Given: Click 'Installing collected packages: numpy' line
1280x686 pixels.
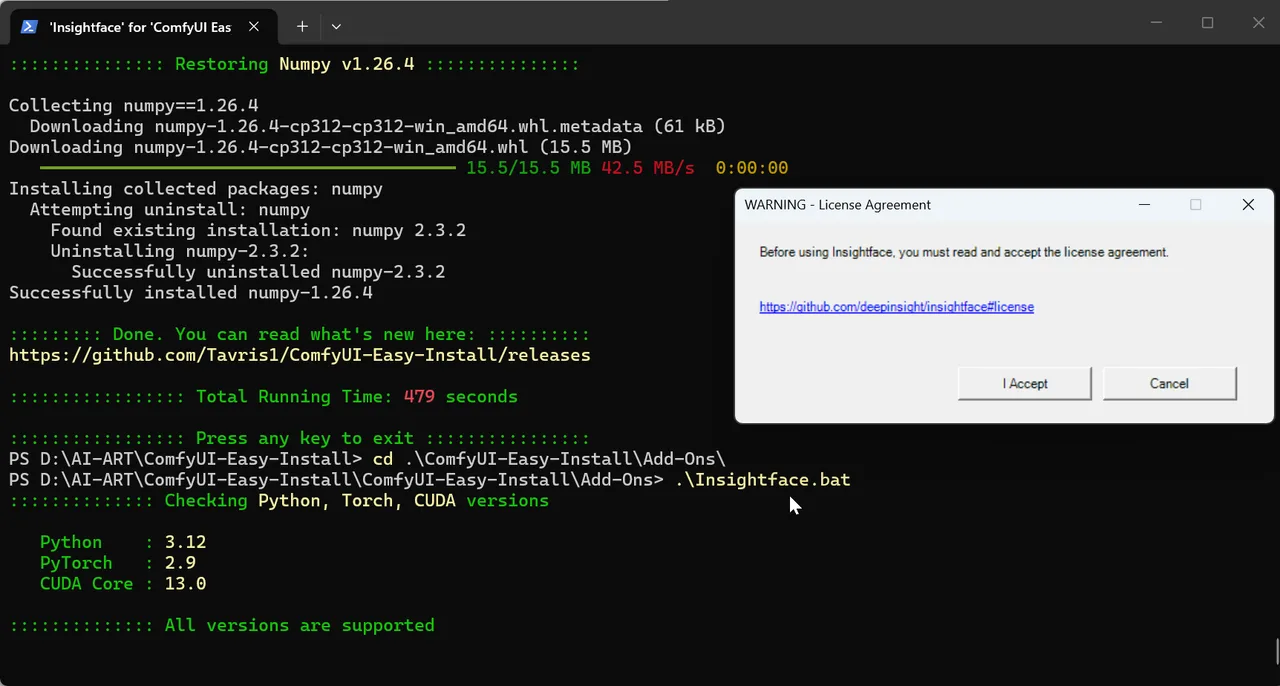Looking at the screenshot, I should pyautogui.click(x=196, y=189).
